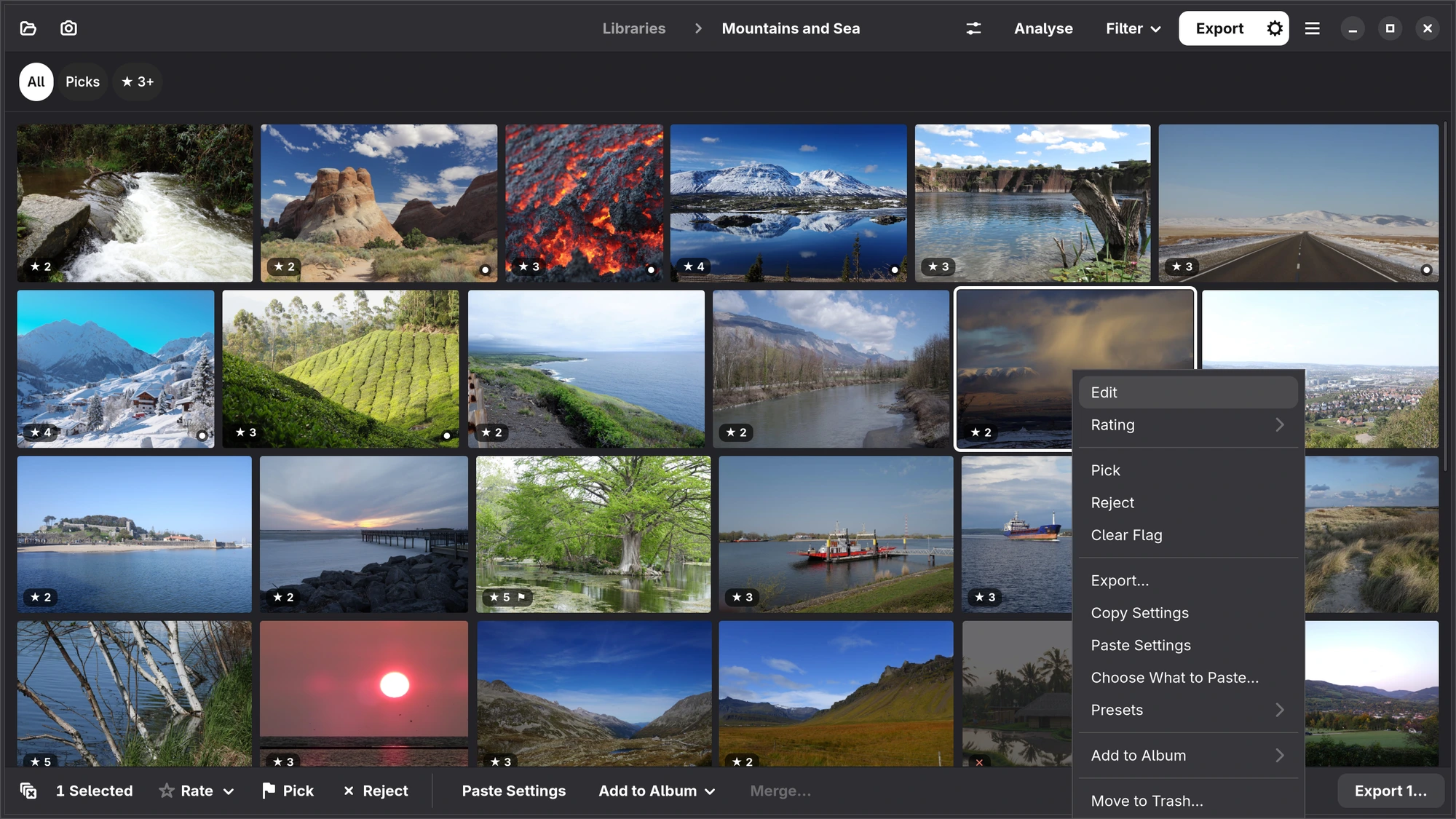
Task: Open a library folder icon
Action: click(x=28, y=28)
